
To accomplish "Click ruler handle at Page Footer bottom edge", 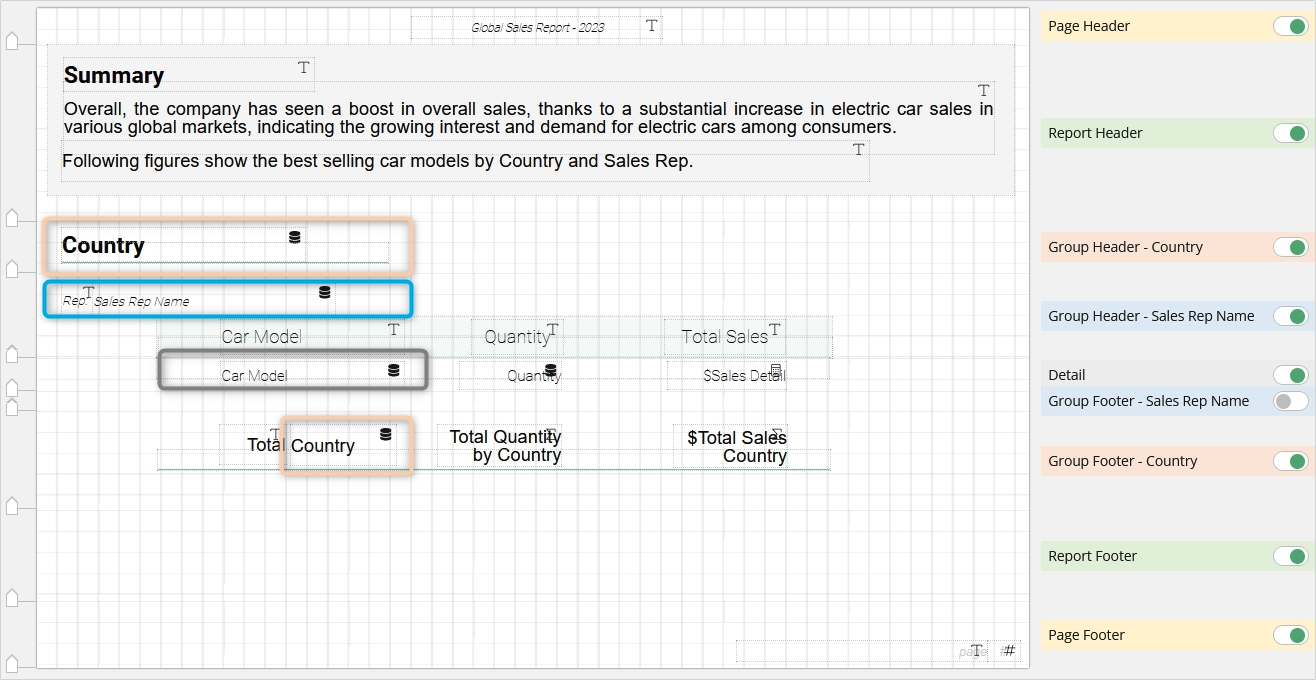I will coord(12,664).
